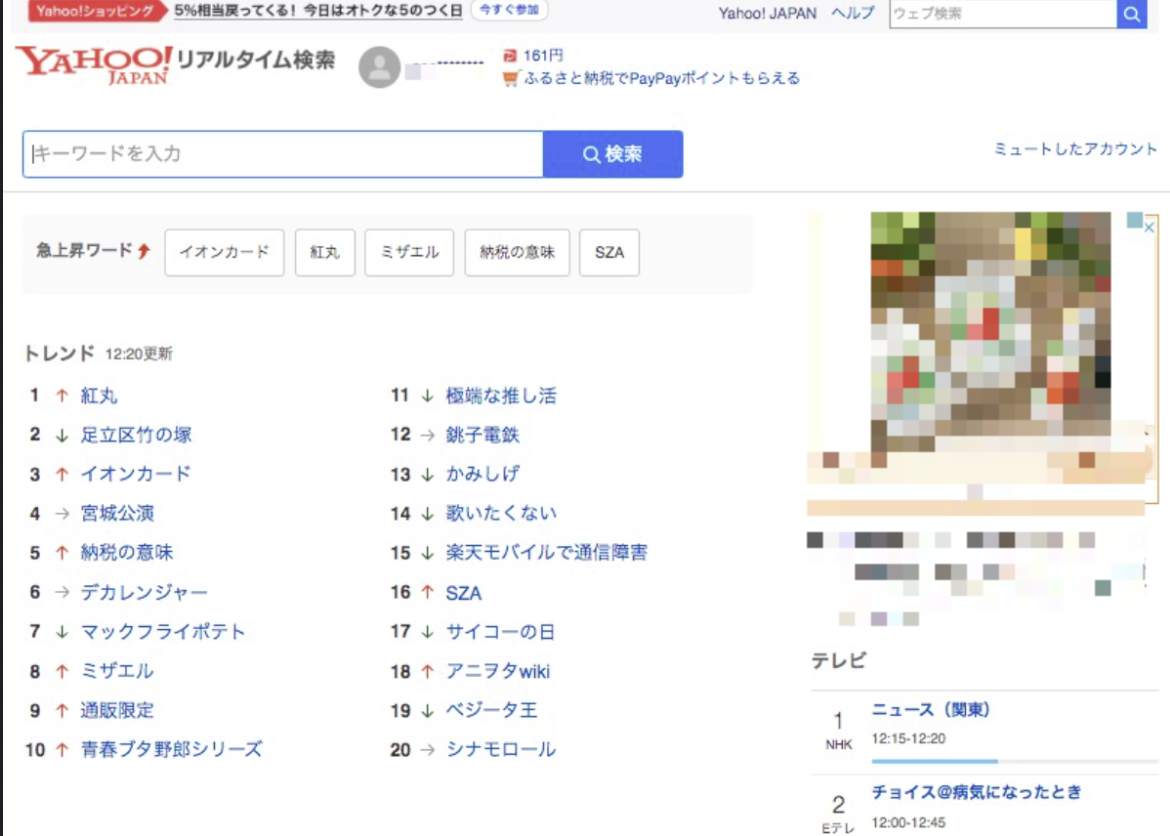Open trend 2 足立区竹の塚

(x=136, y=434)
